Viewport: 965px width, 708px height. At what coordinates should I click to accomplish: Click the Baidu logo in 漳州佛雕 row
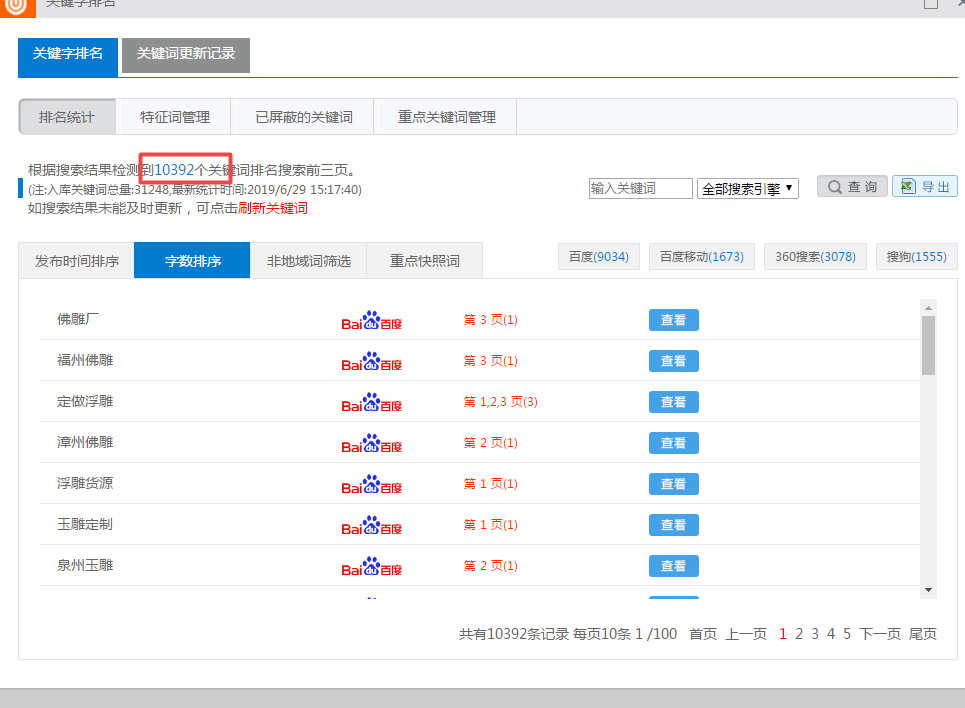pyautogui.click(x=372, y=443)
